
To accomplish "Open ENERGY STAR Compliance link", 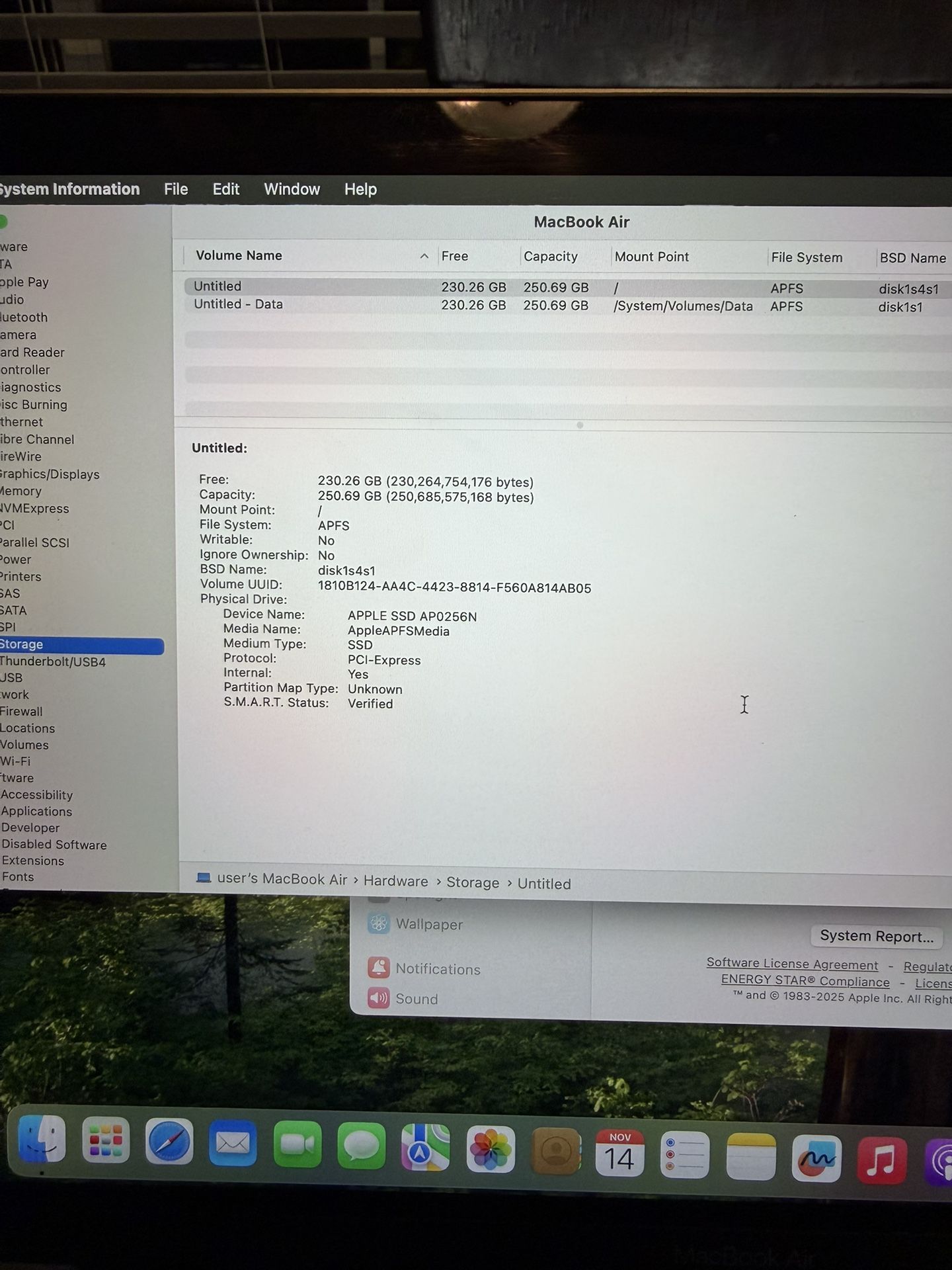I will tap(805, 981).
